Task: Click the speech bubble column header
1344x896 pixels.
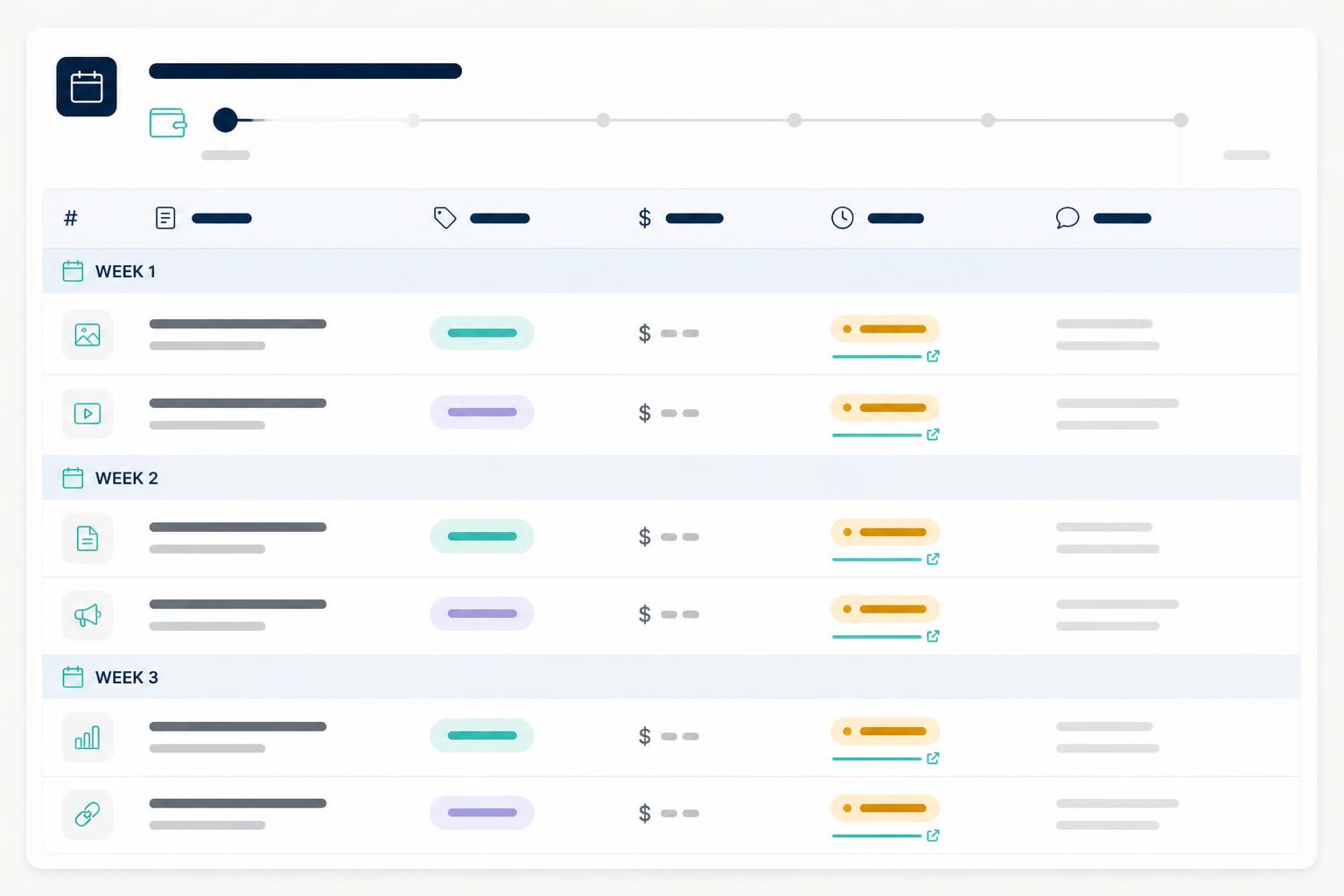Action: (x=1102, y=218)
